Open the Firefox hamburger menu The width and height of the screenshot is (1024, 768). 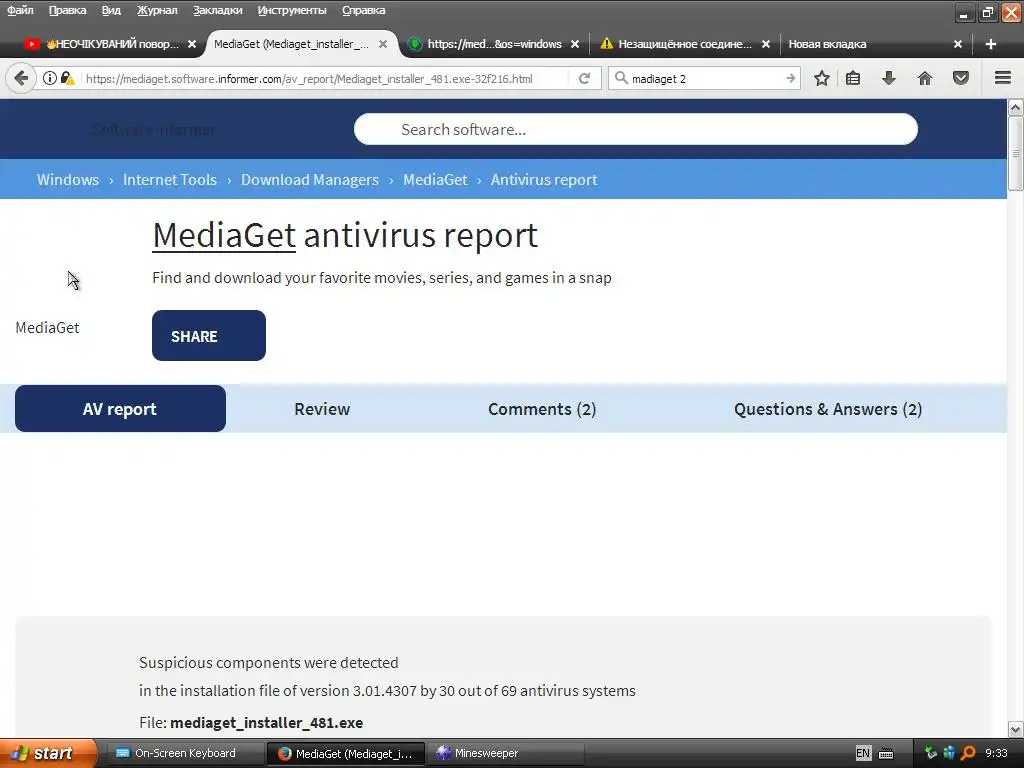pos(1003,78)
